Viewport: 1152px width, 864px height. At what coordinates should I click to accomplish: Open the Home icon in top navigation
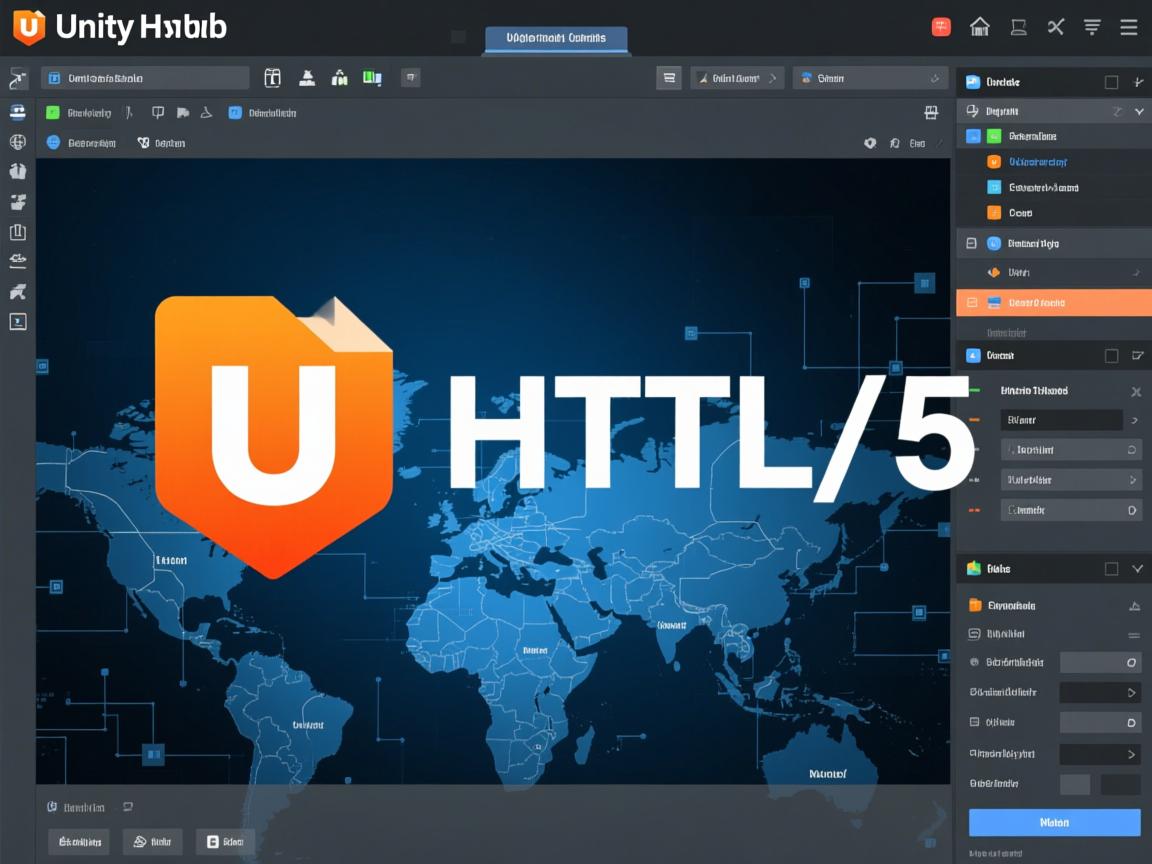(x=980, y=27)
